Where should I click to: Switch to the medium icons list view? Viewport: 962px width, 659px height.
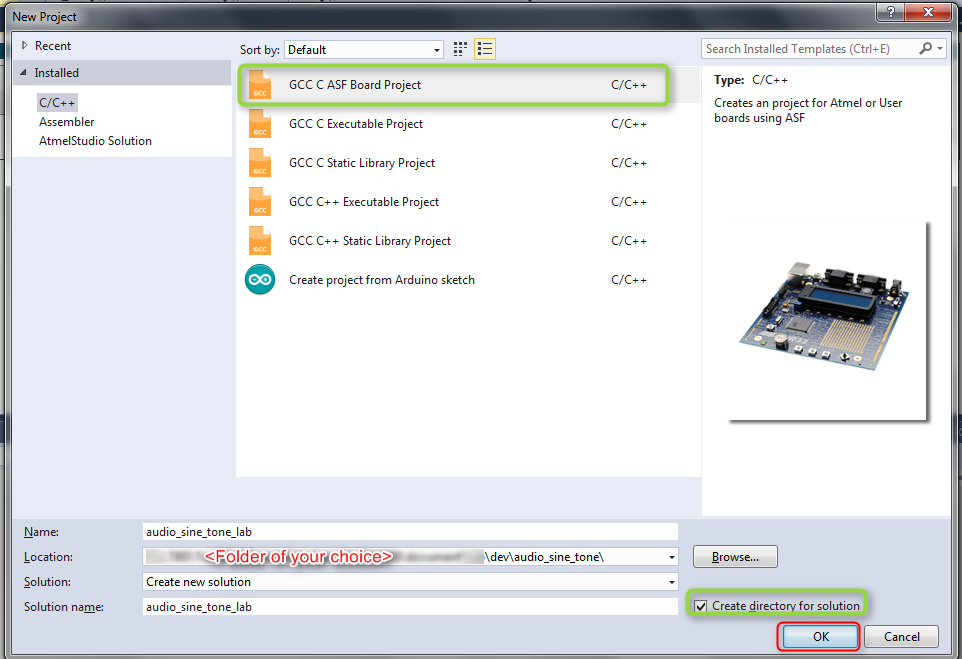coord(485,49)
